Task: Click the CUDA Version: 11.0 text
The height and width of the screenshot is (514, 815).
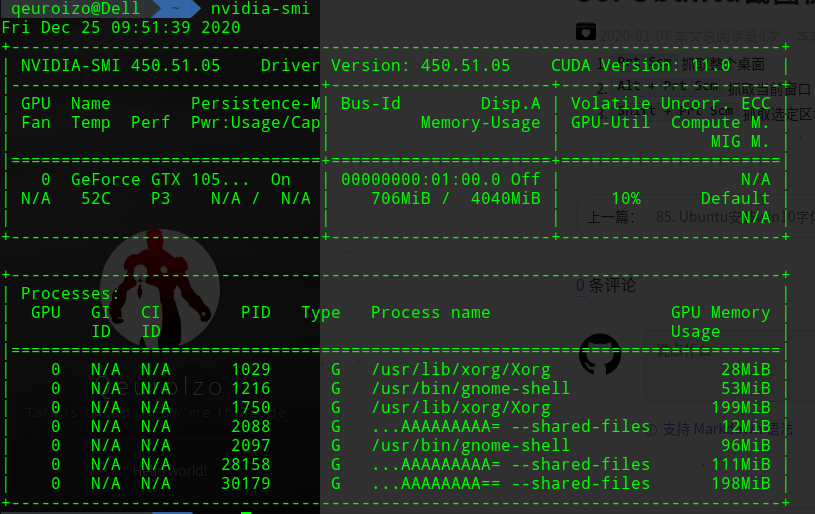Action: 655,66
